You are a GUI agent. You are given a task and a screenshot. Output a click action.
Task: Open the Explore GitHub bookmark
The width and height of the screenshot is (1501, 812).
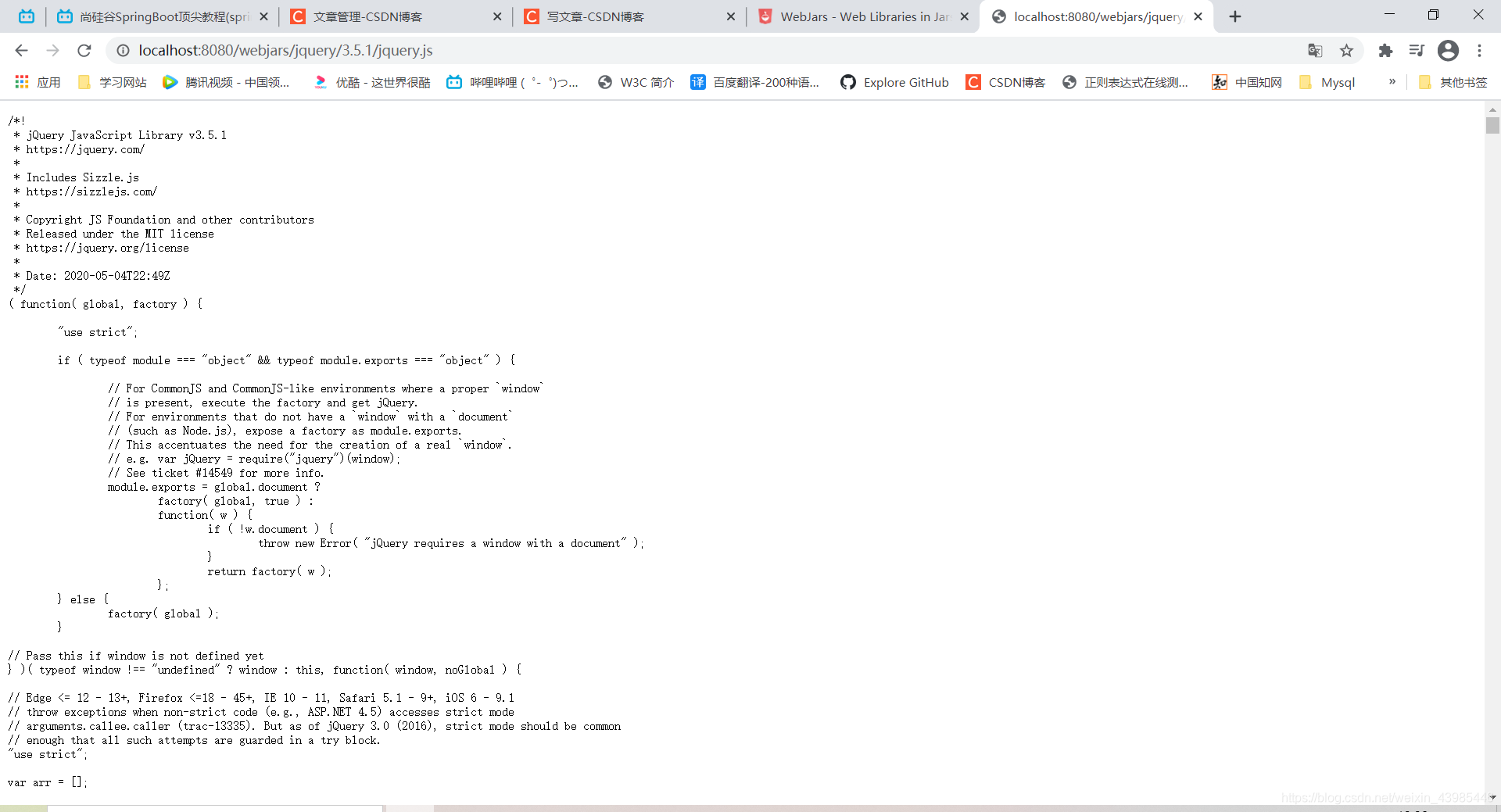coord(894,82)
